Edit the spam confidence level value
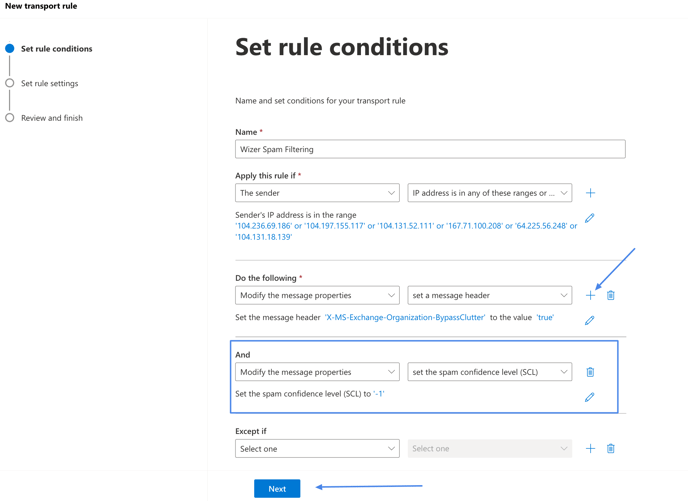 tap(589, 397)
